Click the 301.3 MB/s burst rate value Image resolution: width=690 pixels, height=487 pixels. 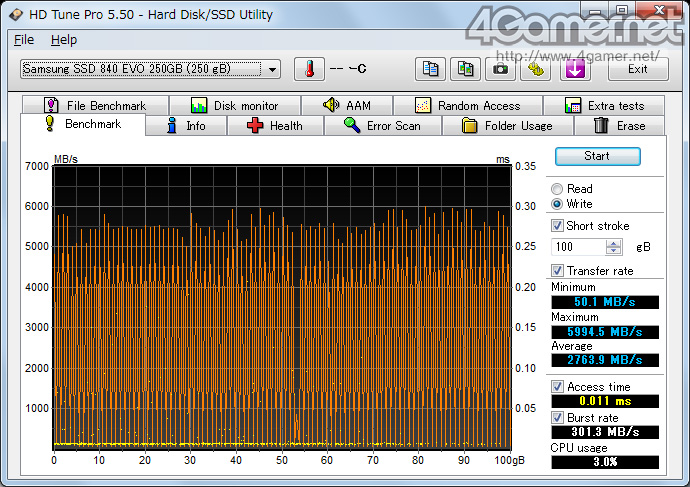(605, 432)
